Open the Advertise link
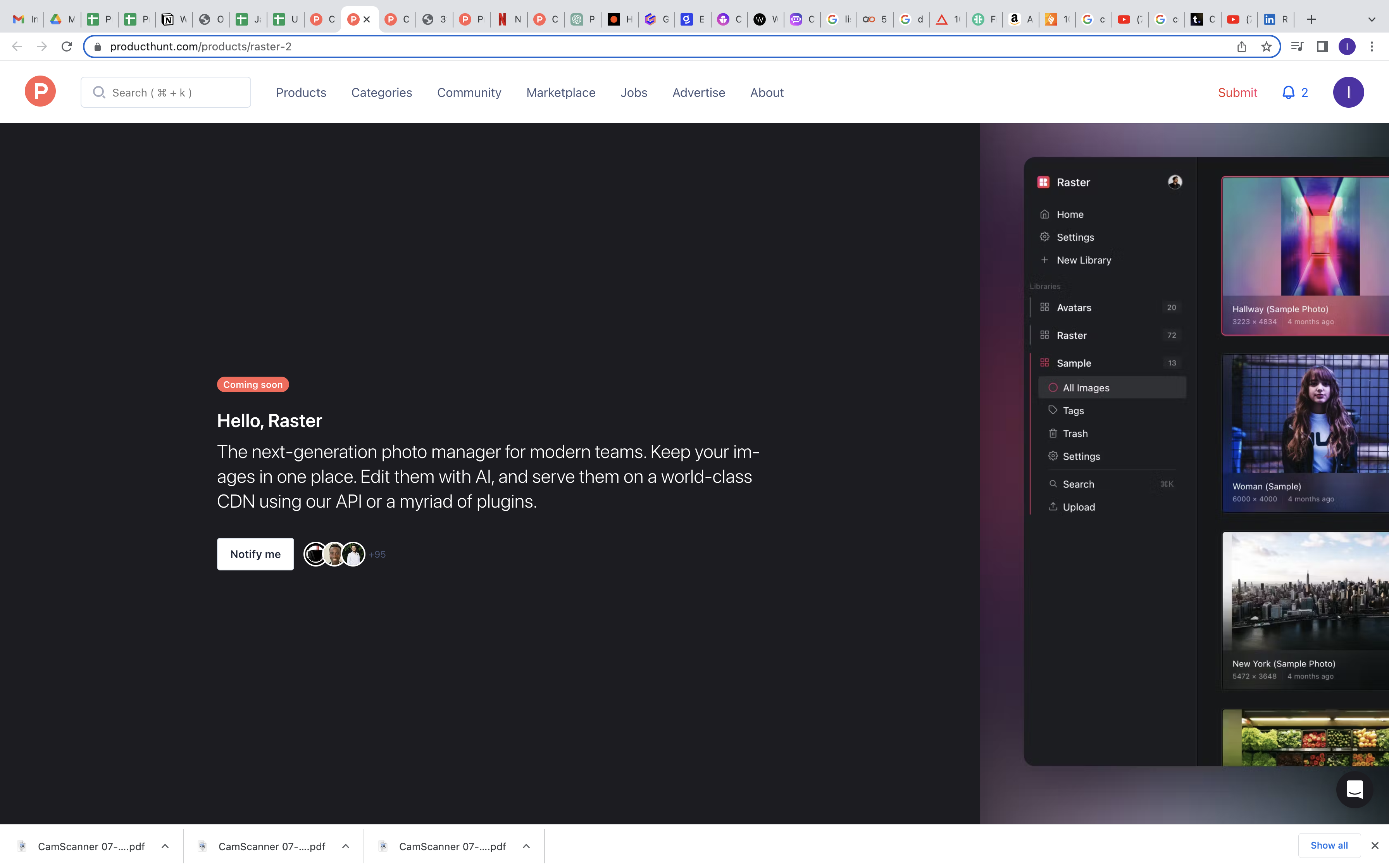The image size is (1389, 868). tap(698, 93)
